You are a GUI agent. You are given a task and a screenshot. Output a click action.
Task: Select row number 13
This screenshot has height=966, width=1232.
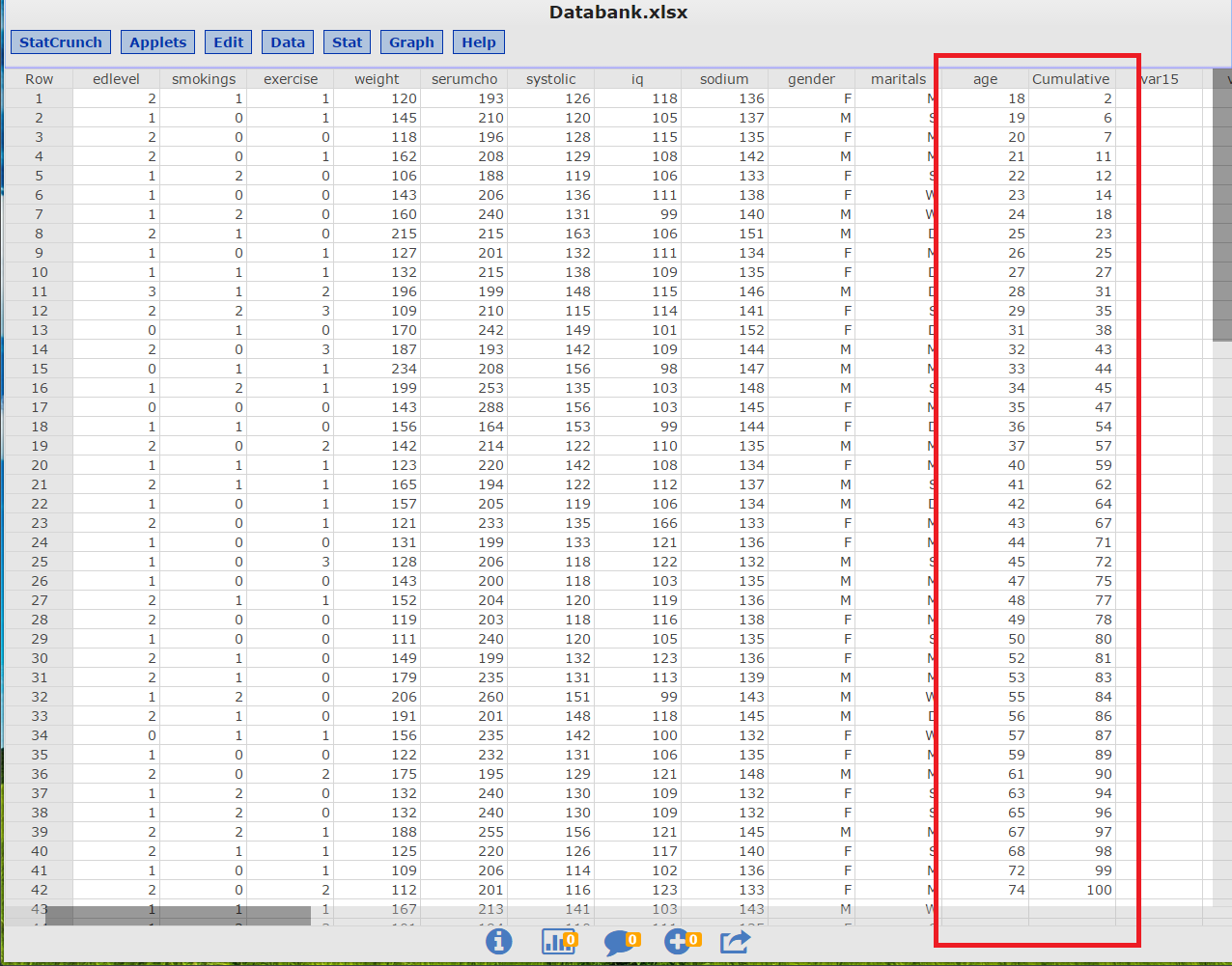pyautogui.click(x=39, y=330)
